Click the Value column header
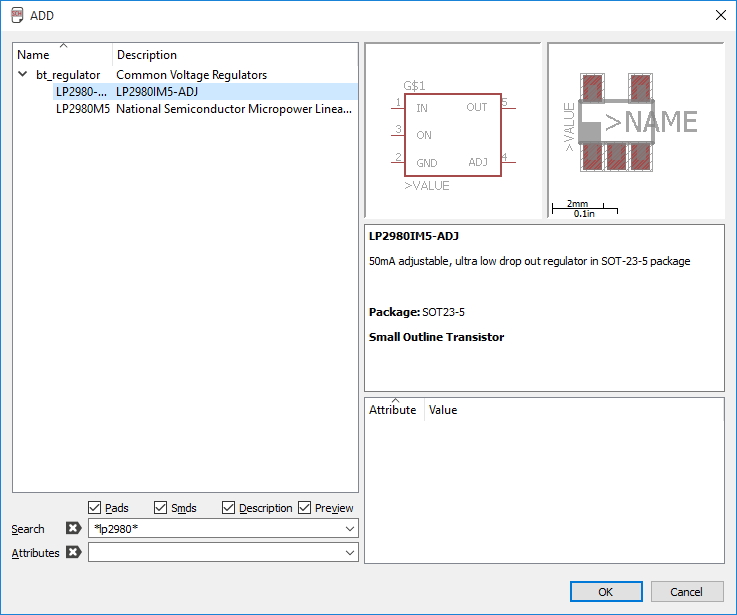The height and width of the screenshot is (615, 737). click(573, 410)
